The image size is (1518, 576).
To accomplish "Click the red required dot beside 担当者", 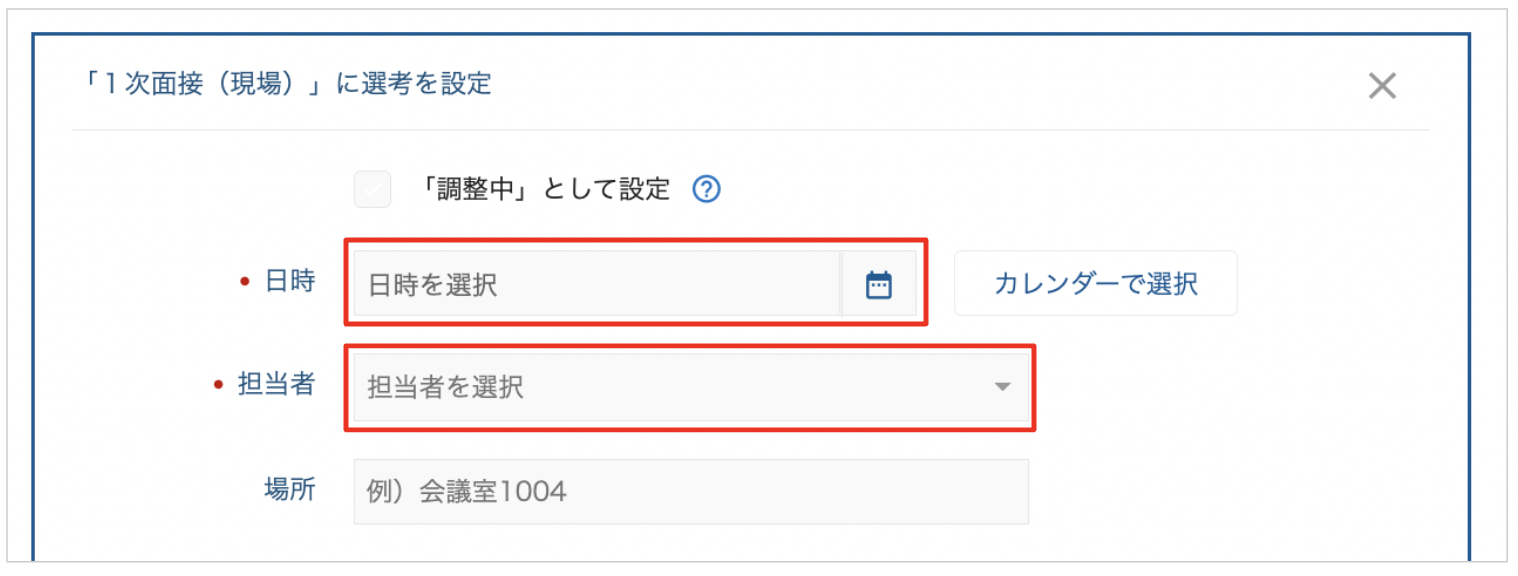I will click(x=219, y=385).
